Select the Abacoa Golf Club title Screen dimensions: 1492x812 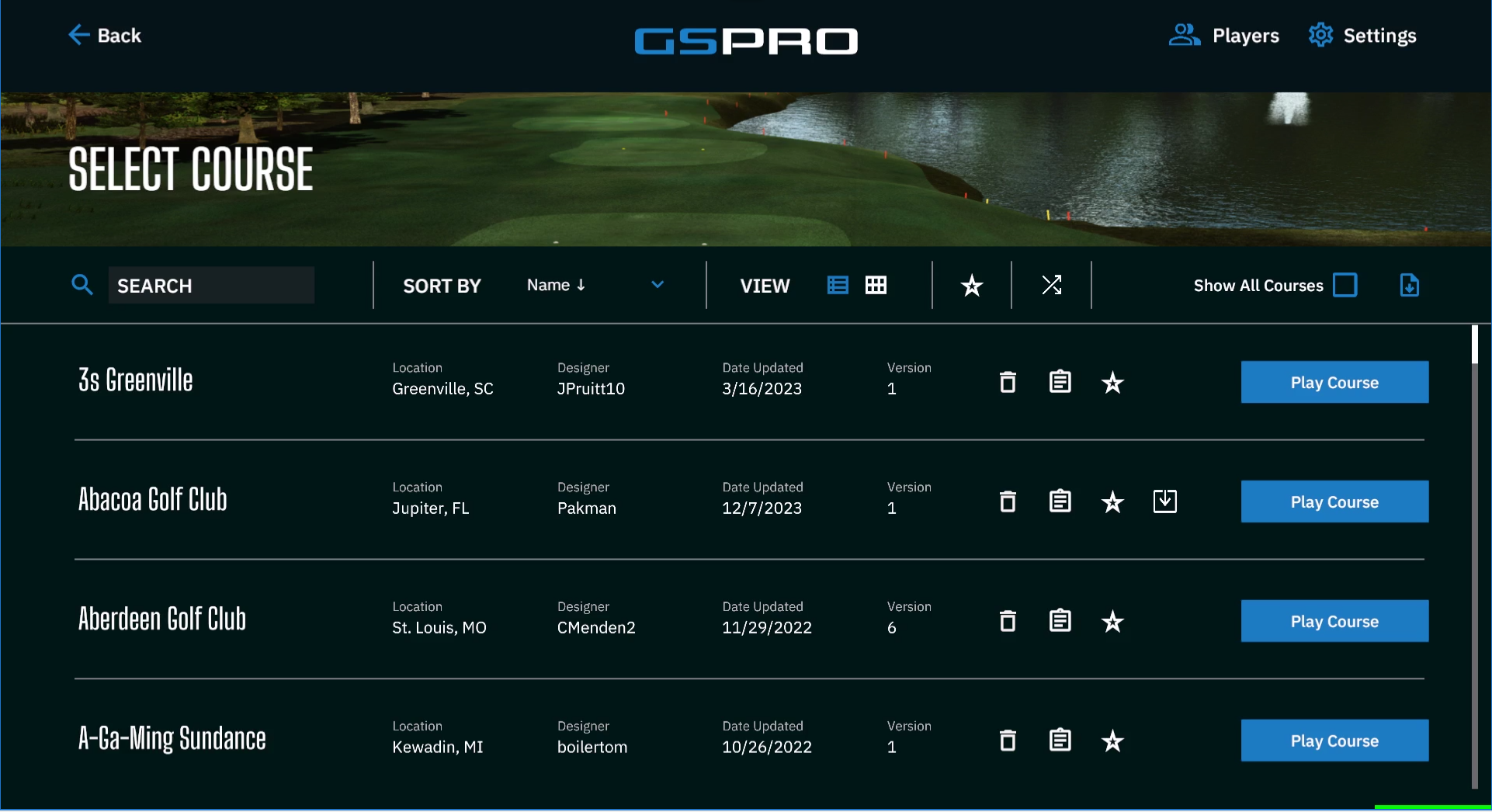tap(153, 500)
